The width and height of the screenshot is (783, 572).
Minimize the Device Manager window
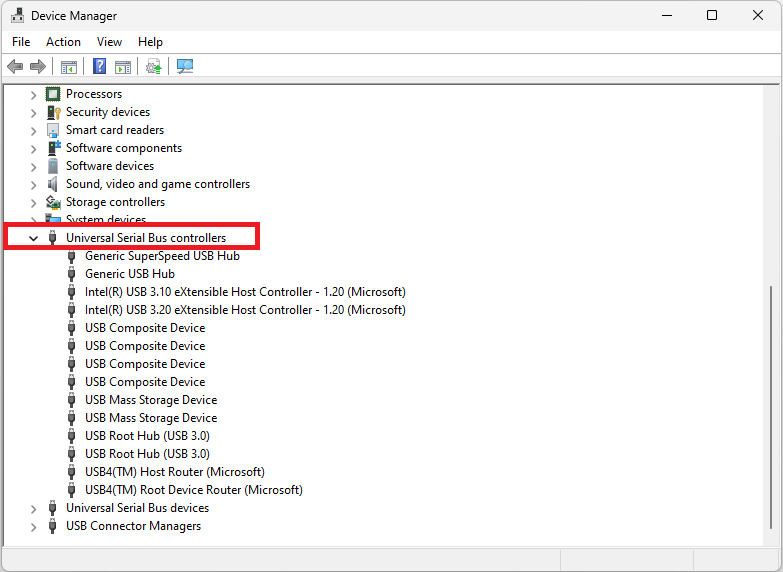coord(667,15)
